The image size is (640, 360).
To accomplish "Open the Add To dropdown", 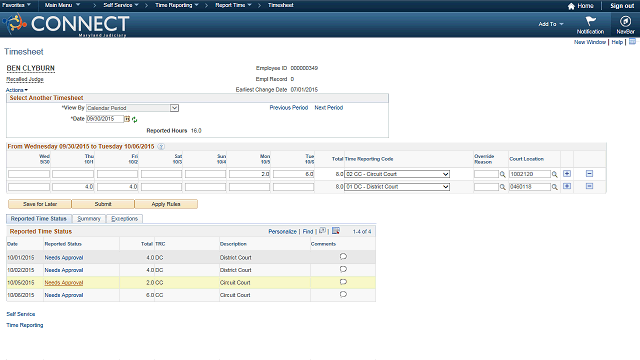I will (x=551, y=24).
